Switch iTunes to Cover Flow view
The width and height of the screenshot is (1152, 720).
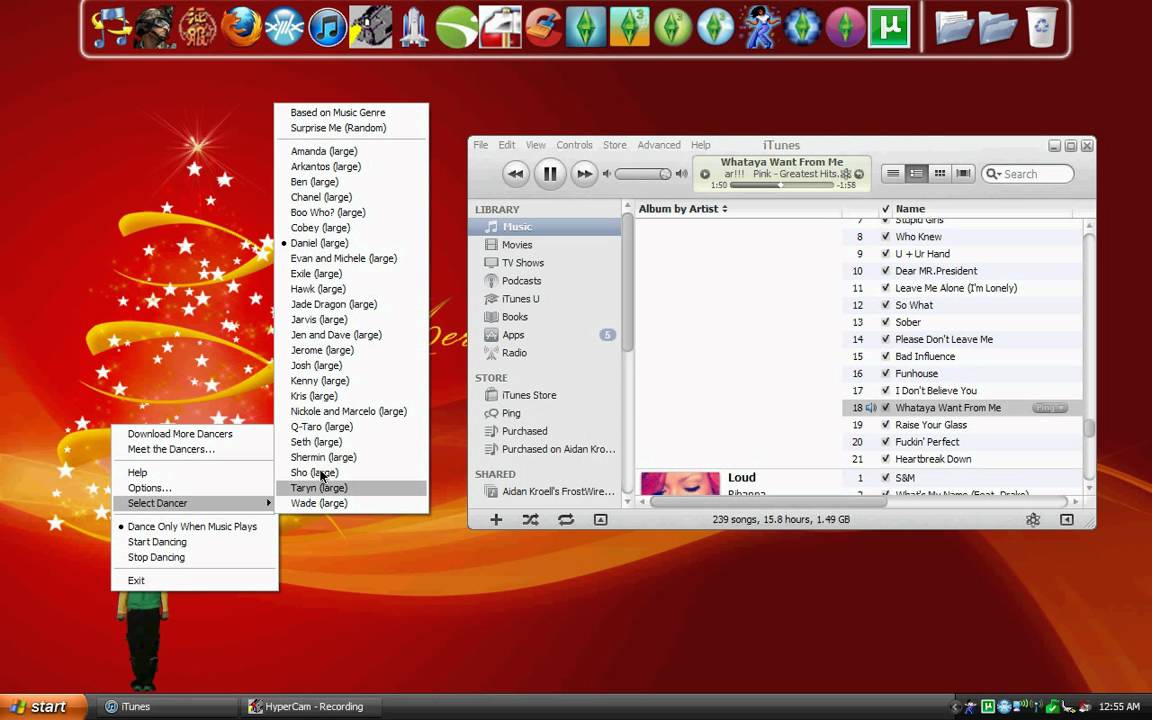(x=962, y=173)
